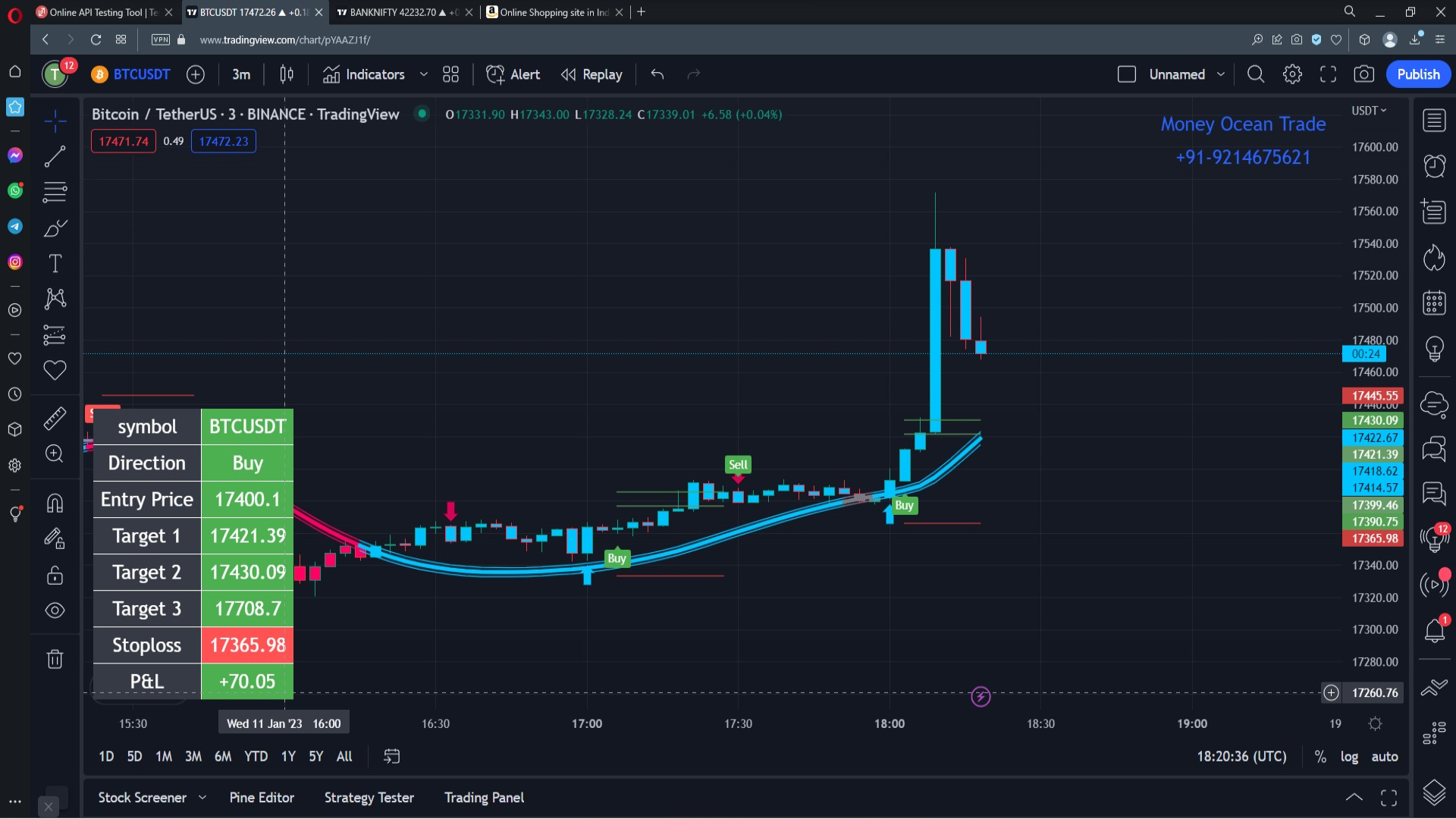The height and width of the screenshot is (819, 1456).
Task: Open the 3m interval dropdown
Action: pyautogui.click(x=241, y=74)
